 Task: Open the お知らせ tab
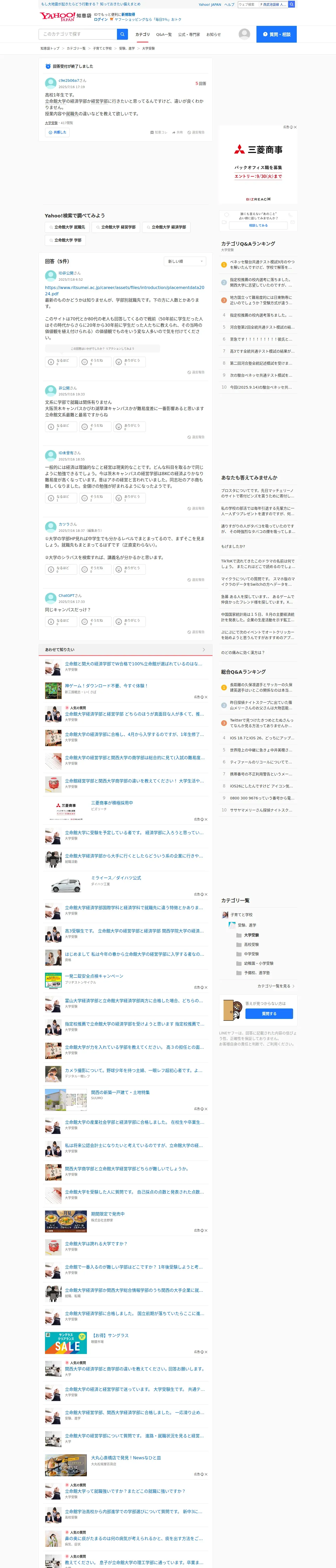[214, 35]
